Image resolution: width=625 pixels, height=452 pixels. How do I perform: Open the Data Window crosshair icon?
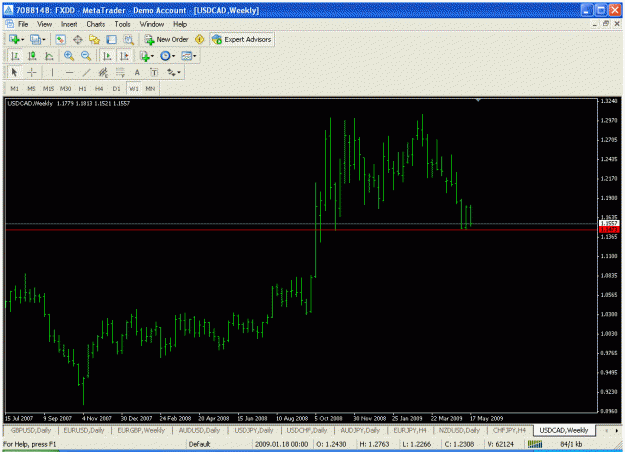(77, 39)
